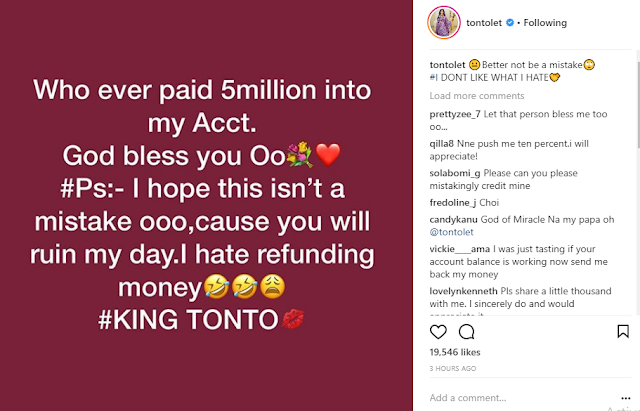The image size is (640, 411).
Task: Expand Load more comments
Action: [x=477, y=96]
